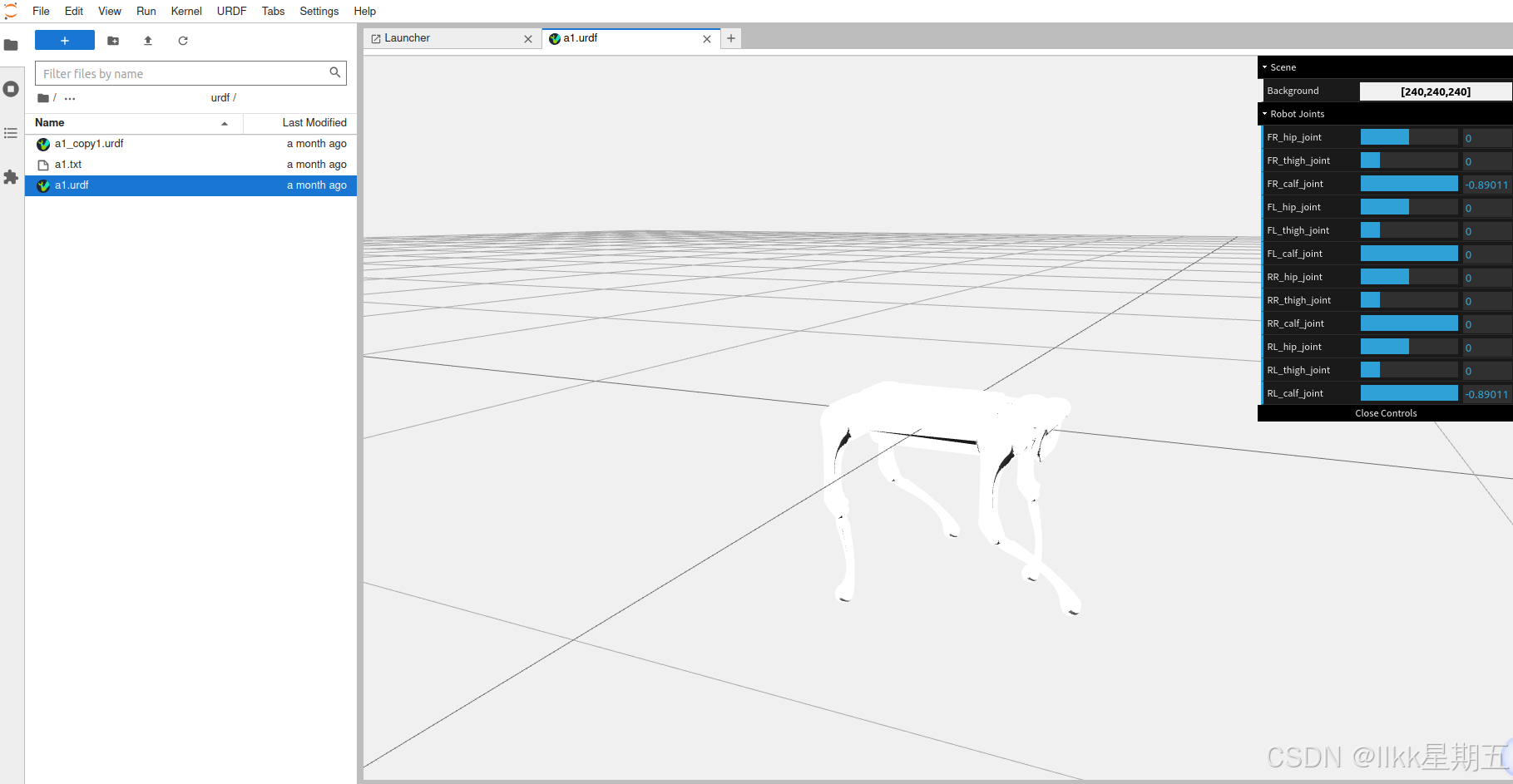Click the Upload Files icon

point(148,41)
